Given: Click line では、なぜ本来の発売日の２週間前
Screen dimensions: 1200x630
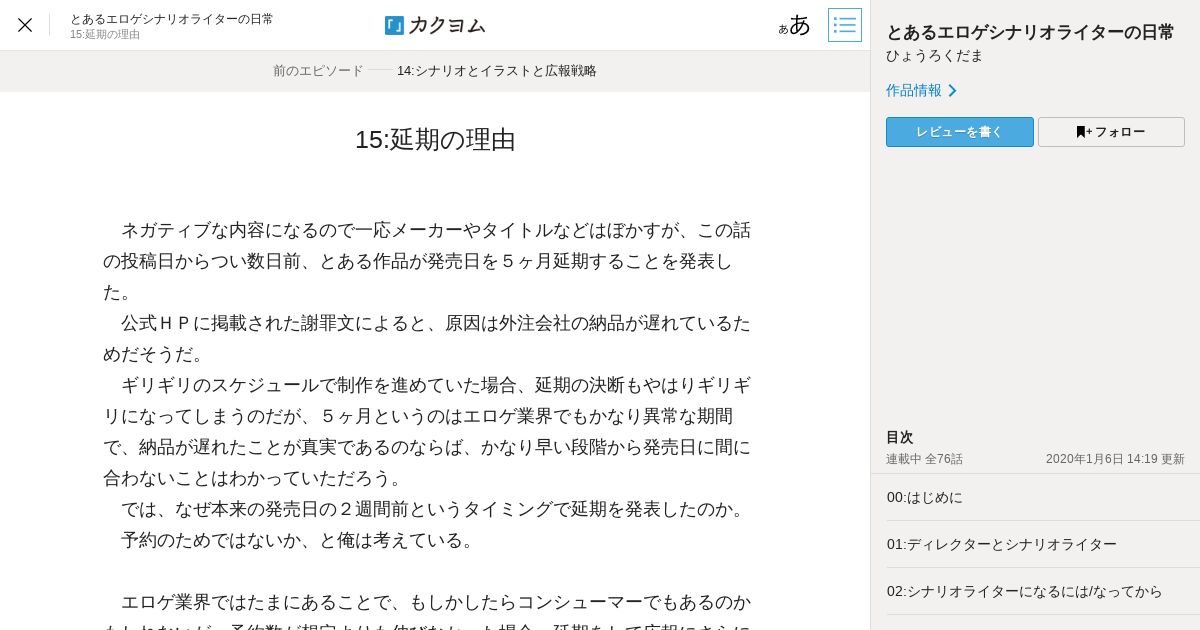Looking at the screenshot, I should 436,509.
